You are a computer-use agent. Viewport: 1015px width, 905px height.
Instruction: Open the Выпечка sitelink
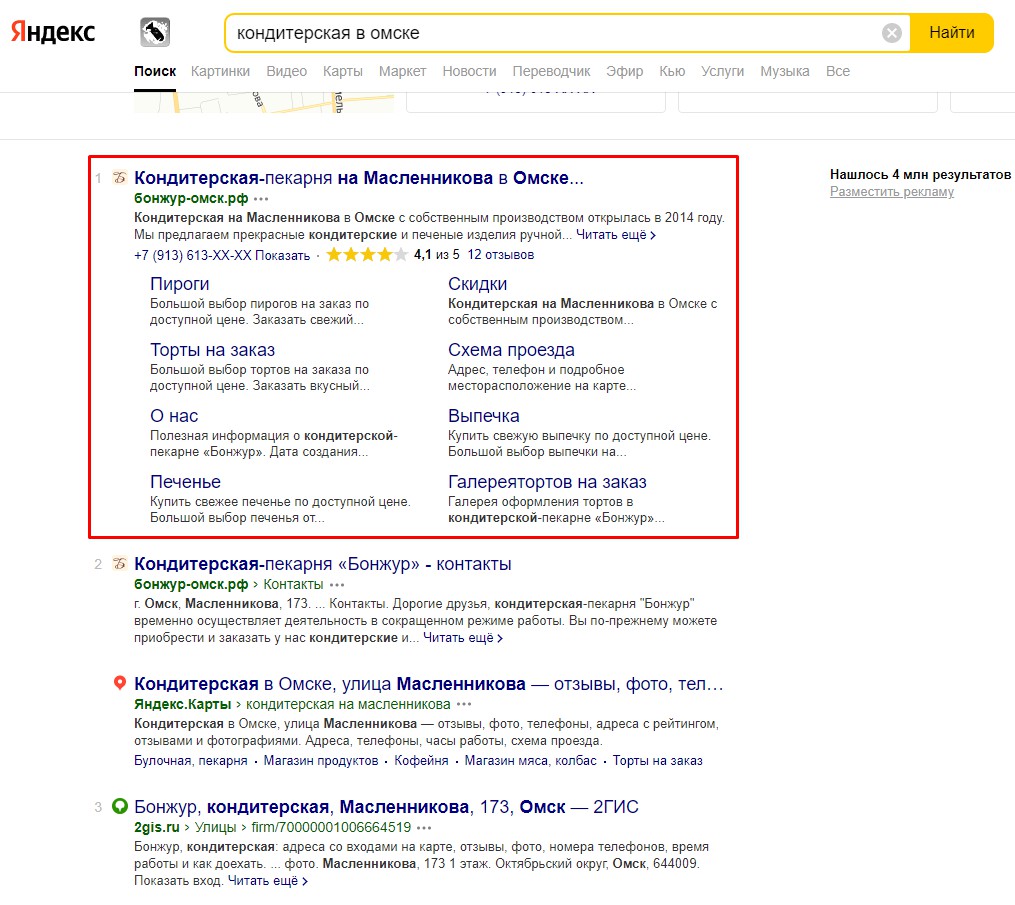(484, 416)
